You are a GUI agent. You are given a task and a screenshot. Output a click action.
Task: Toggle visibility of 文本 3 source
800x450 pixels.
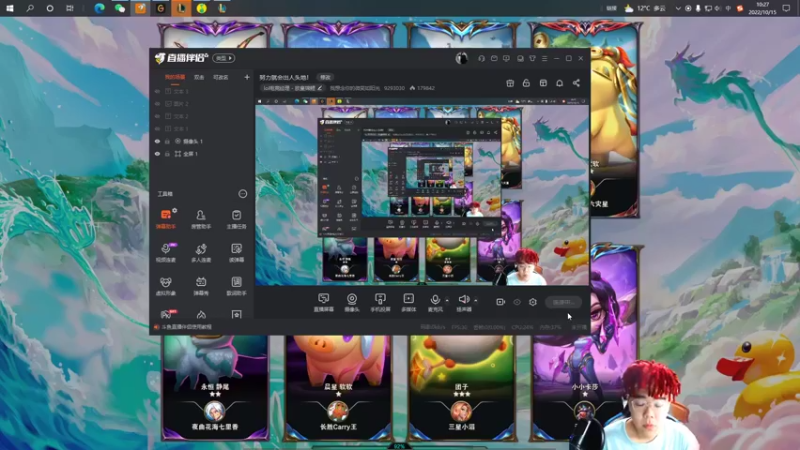(x=157, y=91)
